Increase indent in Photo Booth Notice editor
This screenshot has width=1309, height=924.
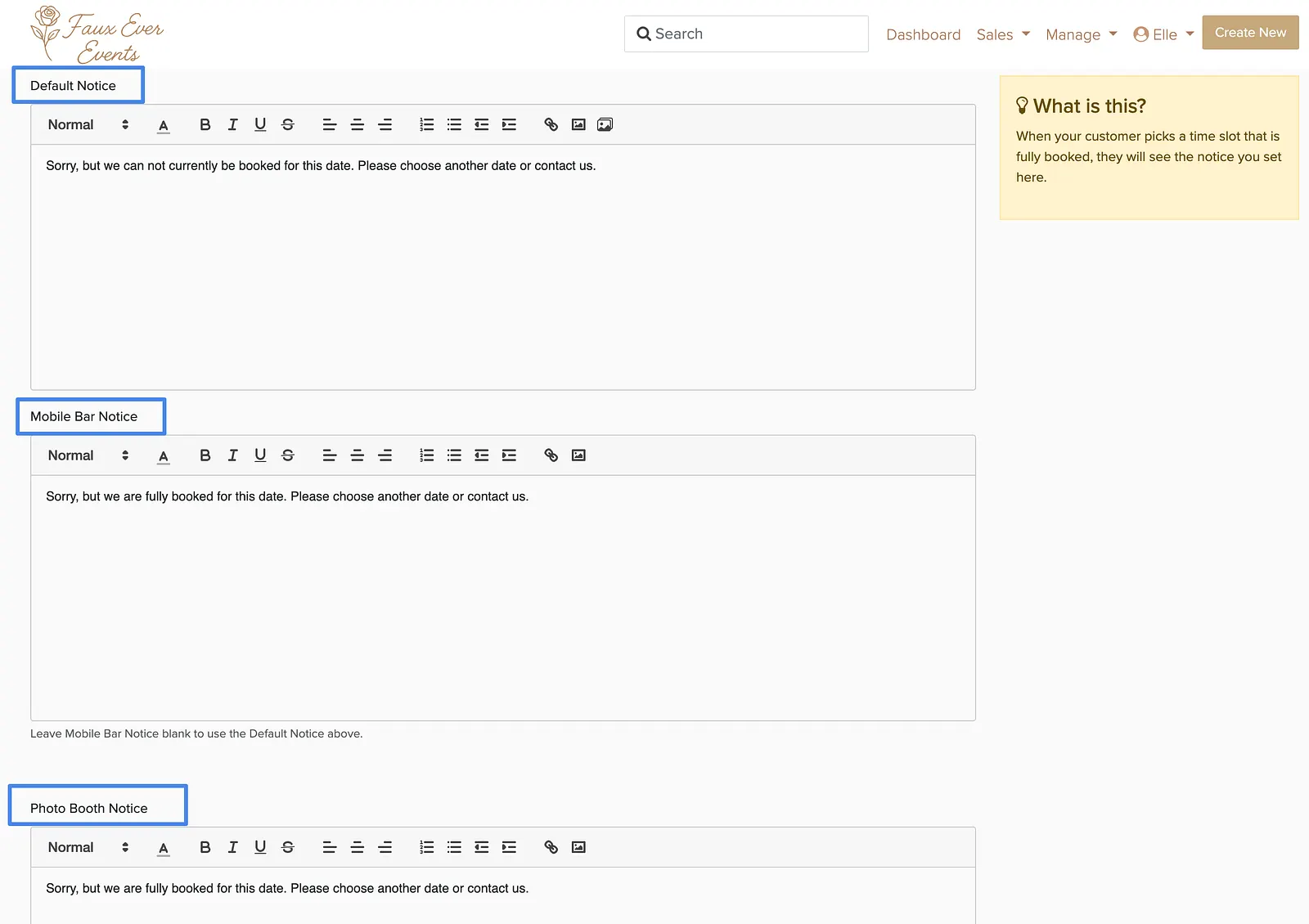pyautogui.click(x=510, y=847)
